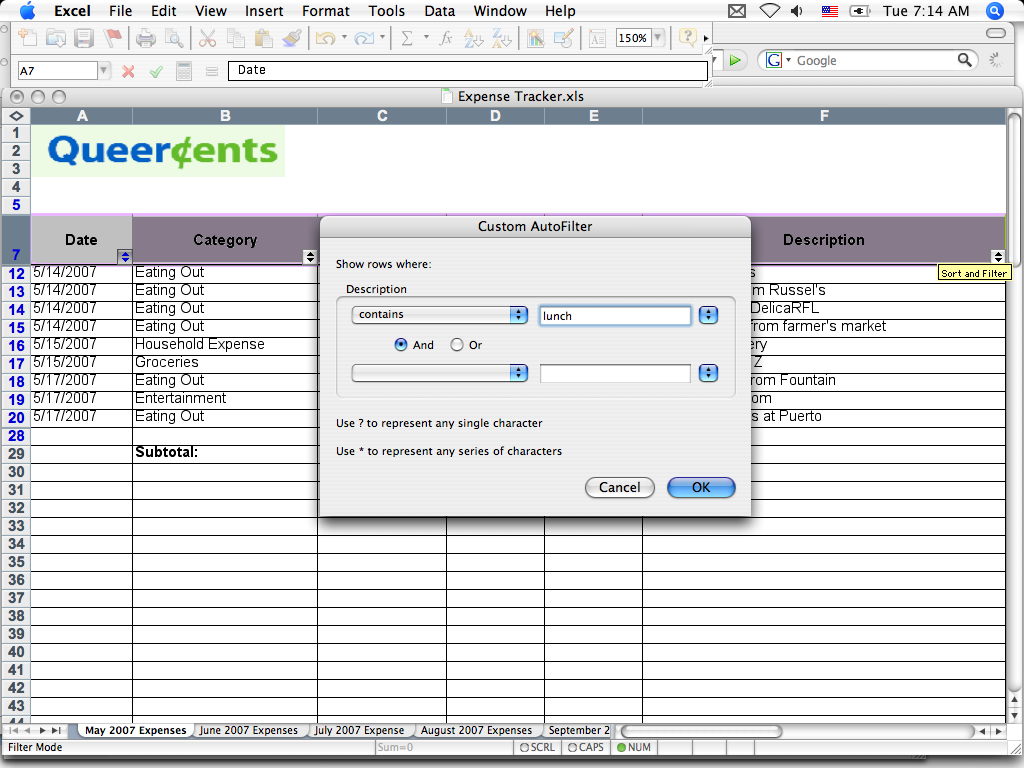Click the Print icon in the toolbar

click(x=146, y=39)
